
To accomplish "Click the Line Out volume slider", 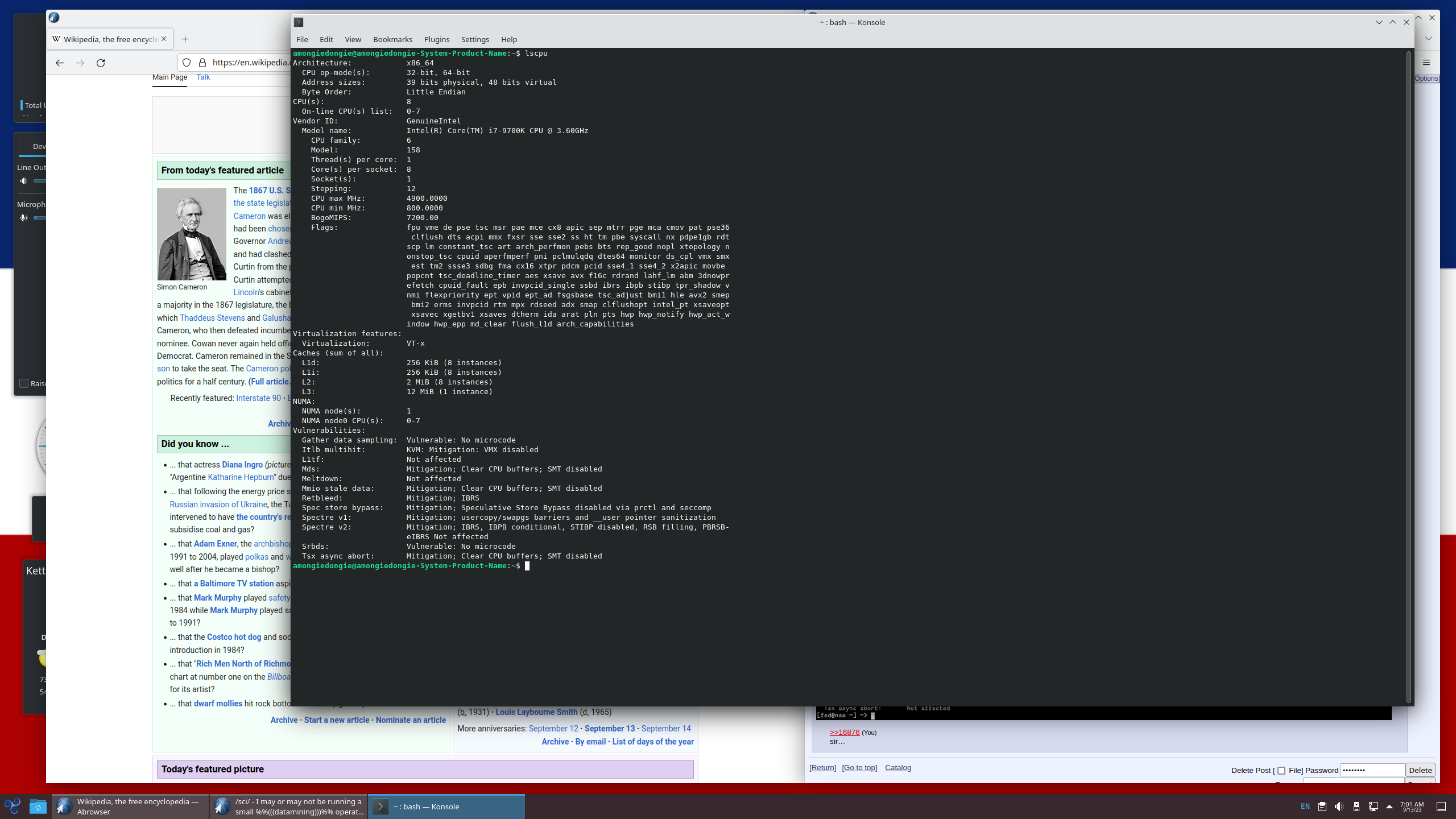I will click(40, 181).
